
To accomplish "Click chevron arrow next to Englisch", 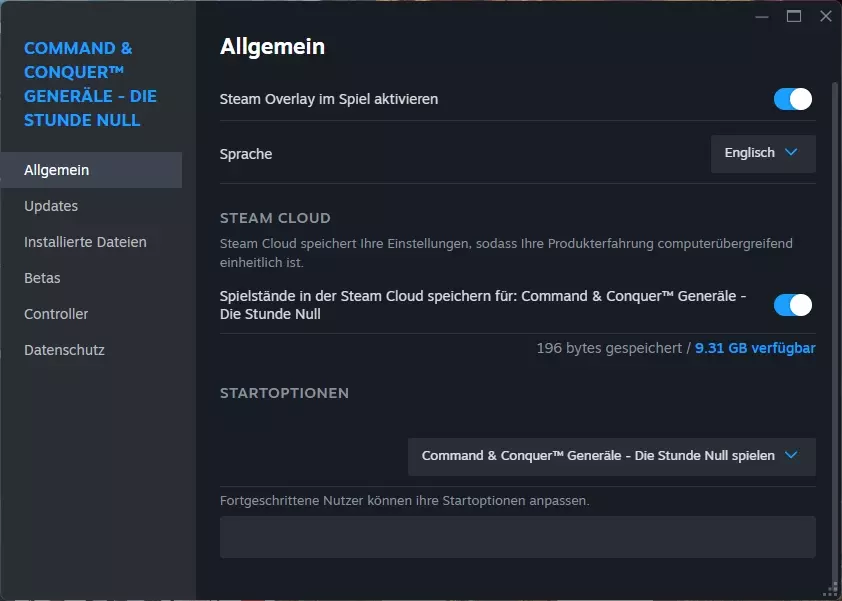I will [x=791, y=153].
